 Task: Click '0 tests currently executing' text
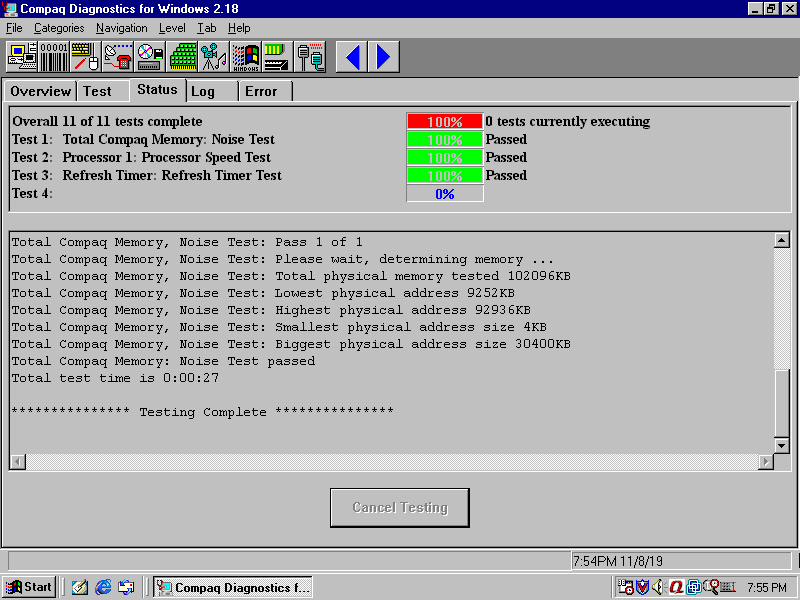pos(568,121)
